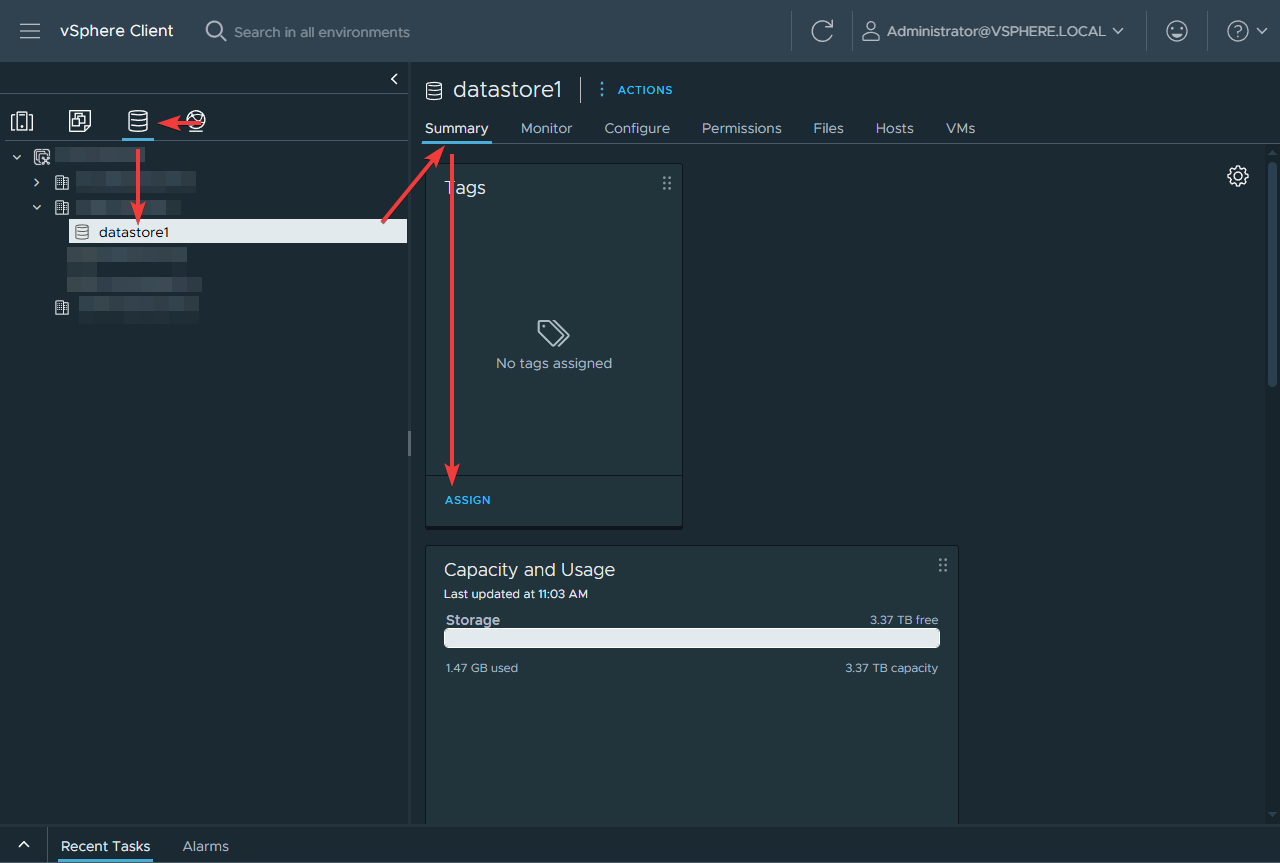Open the help menu dropdown

(1247, 31)
